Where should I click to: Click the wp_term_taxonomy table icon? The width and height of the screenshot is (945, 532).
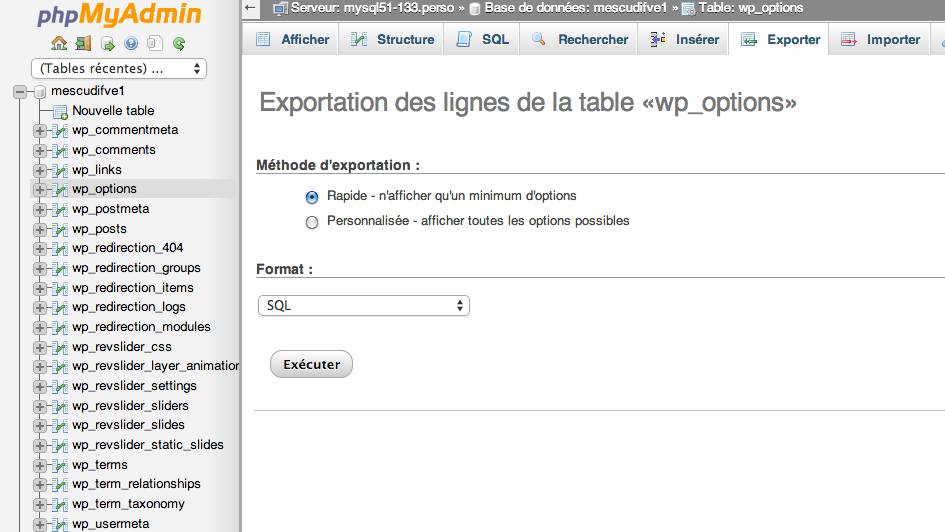tap(60, 505)
